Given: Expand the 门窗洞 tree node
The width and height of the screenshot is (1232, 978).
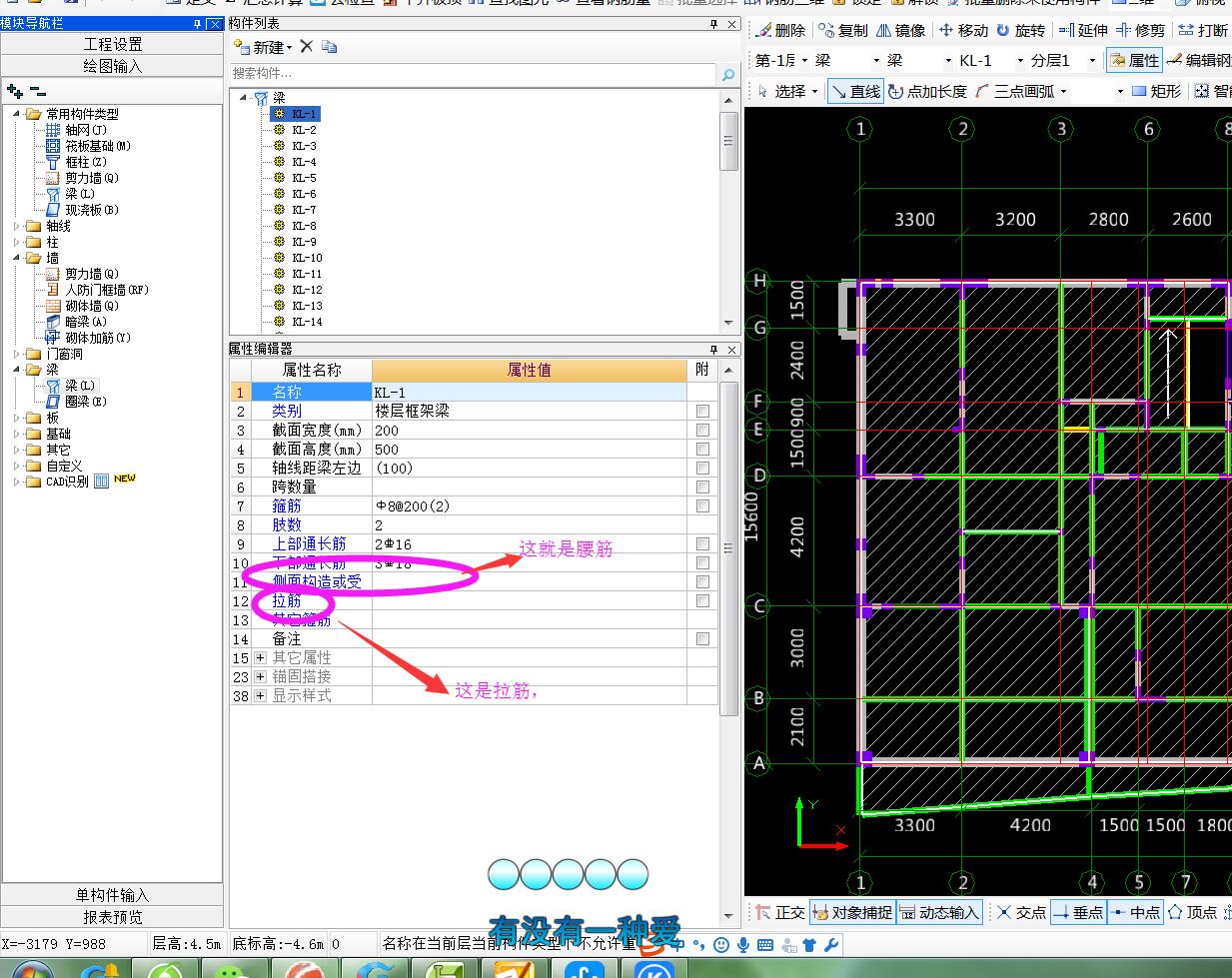Looking at the screenshot, I should click(17, 354).
